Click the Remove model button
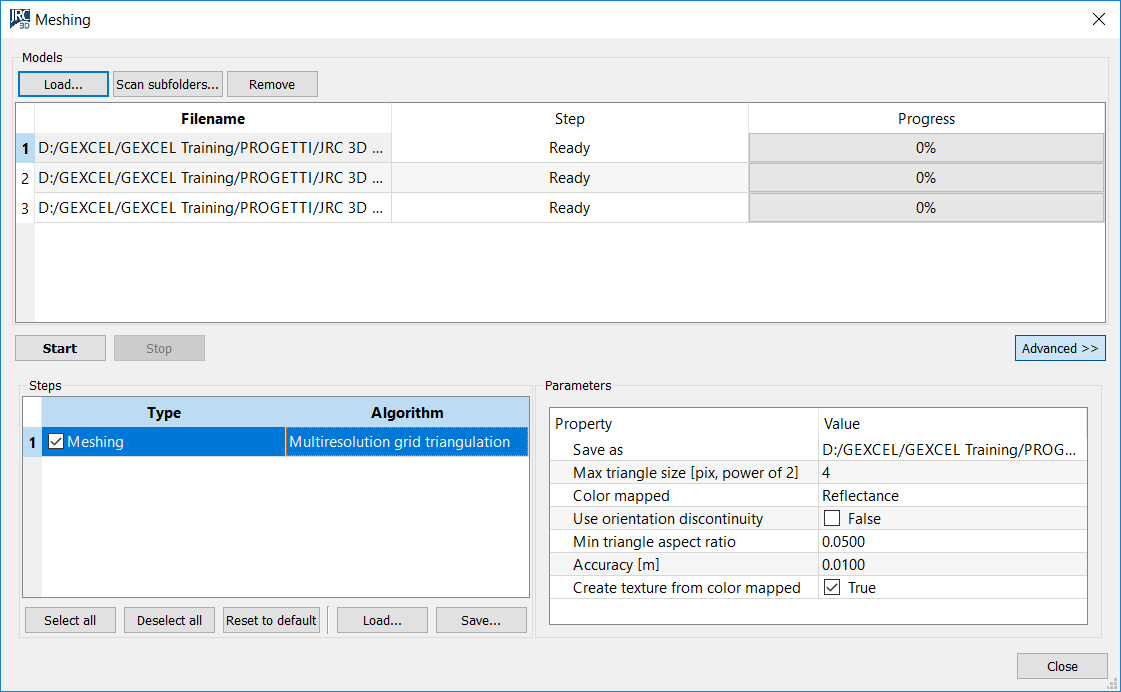Viewport: 1121px width, 692px height. pos(272,84)
